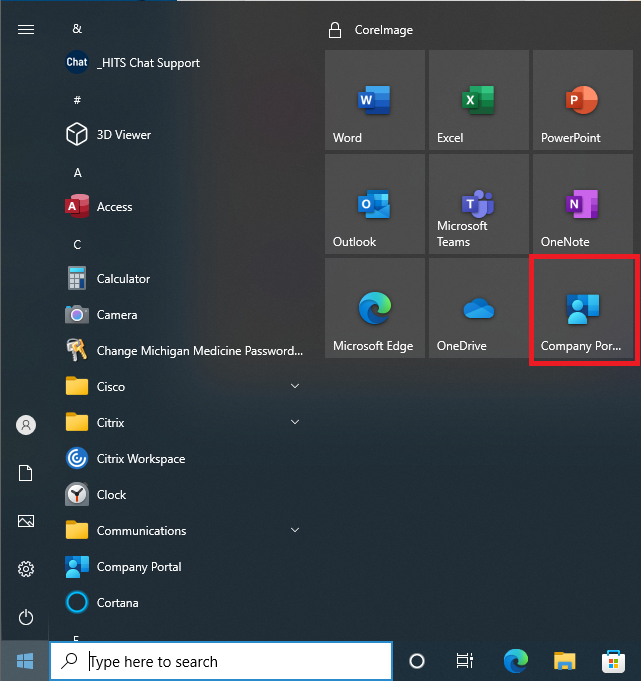Open File Explorer from the taskbar

[564, 661]
